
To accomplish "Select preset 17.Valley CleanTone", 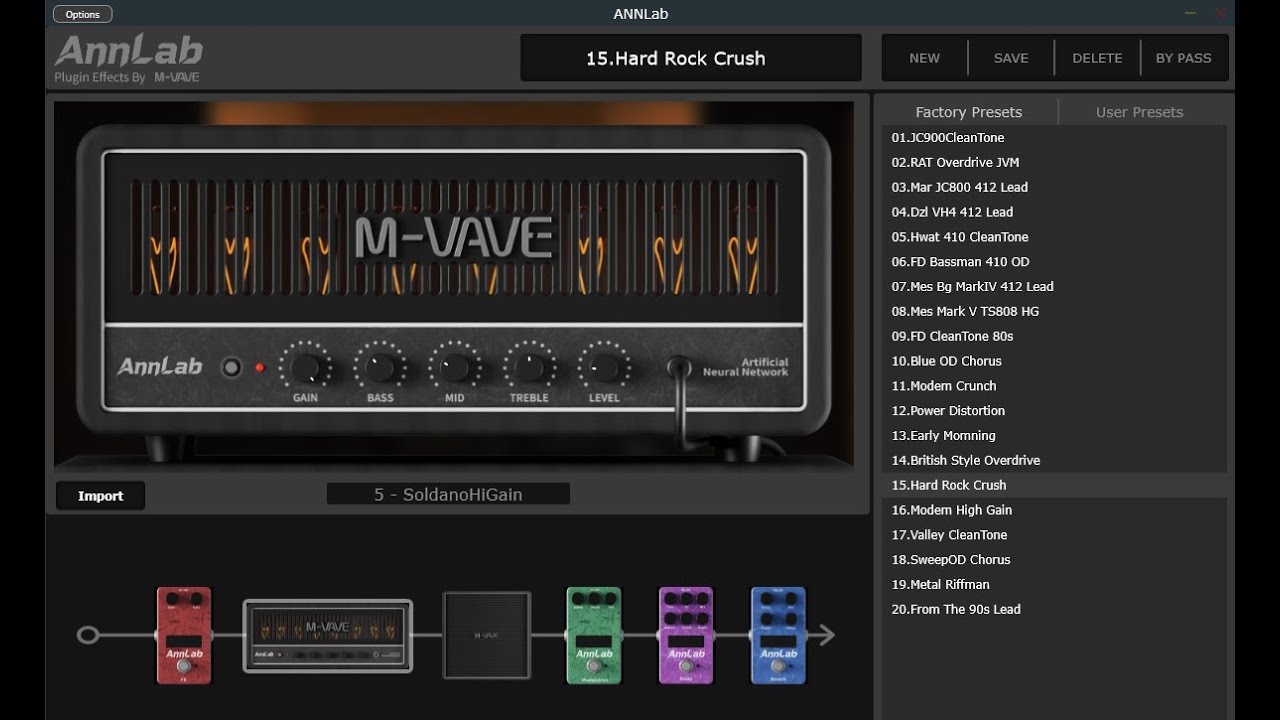I will 1054,535.
